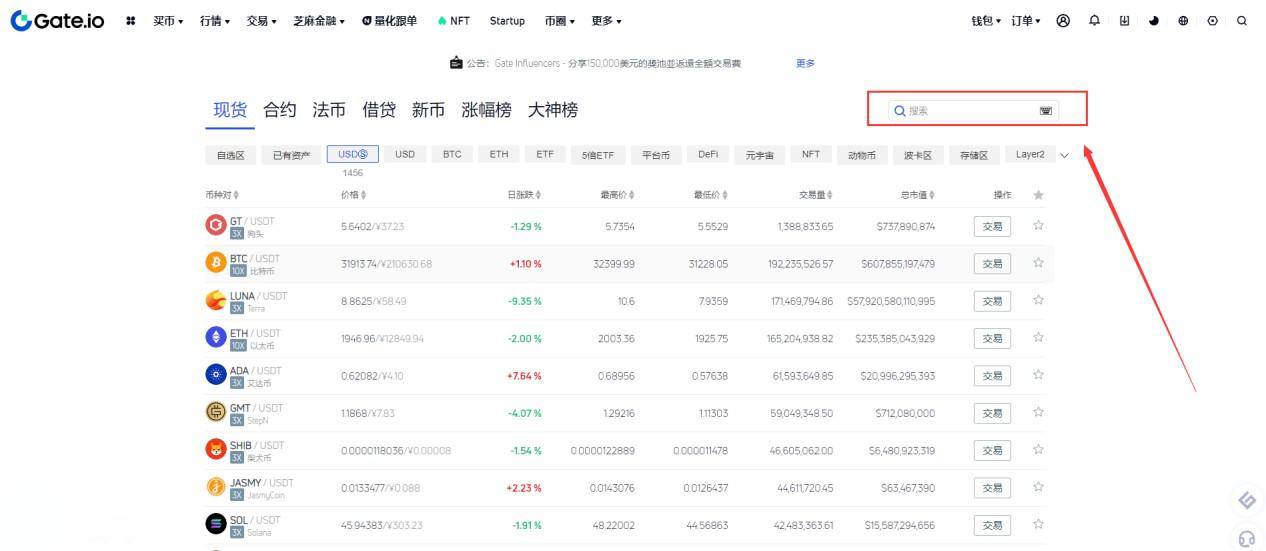Open the 钱包 dropdown menu

pyautogui.click(x=986, y=21)
